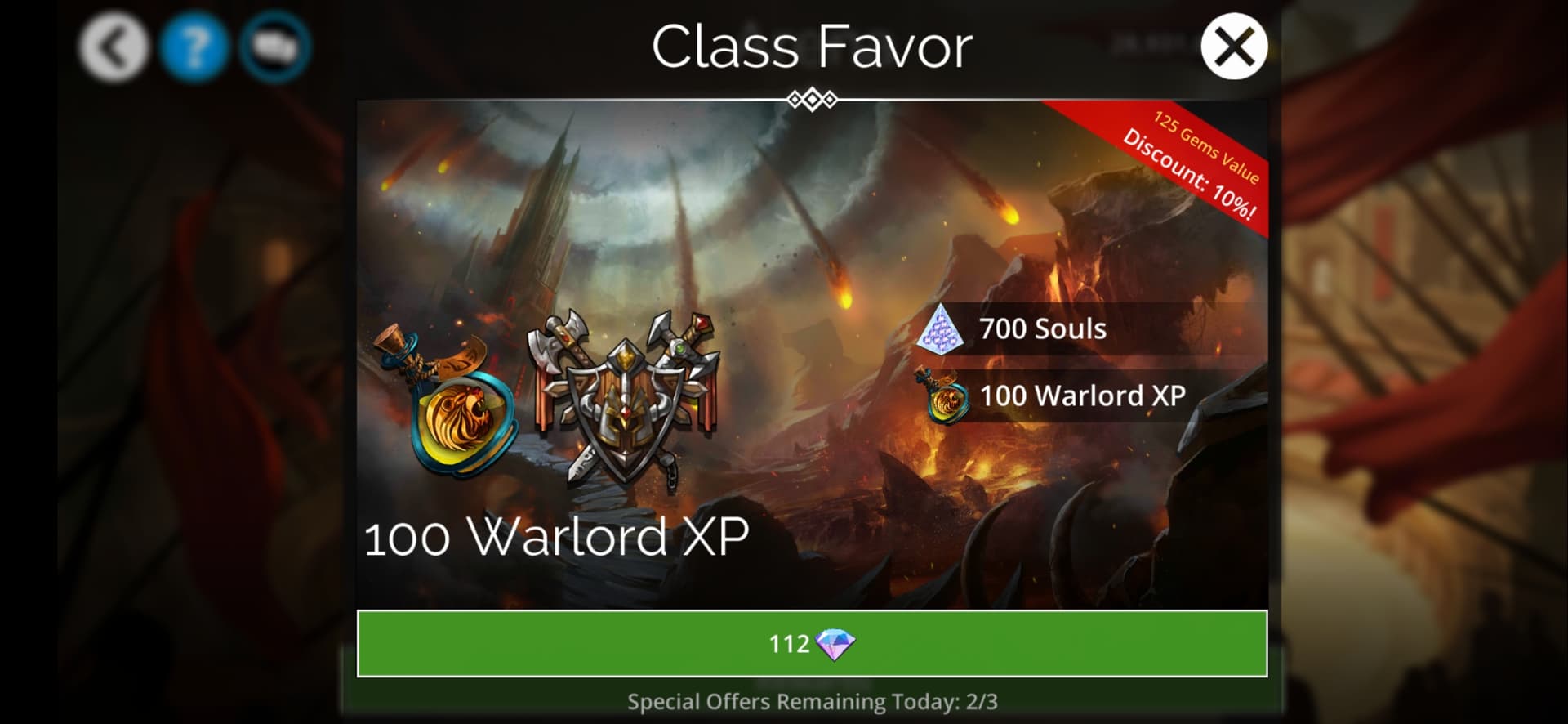
Task: Tap the 100 Warlord XP reward row
Action: click(x=1091, y=396)
